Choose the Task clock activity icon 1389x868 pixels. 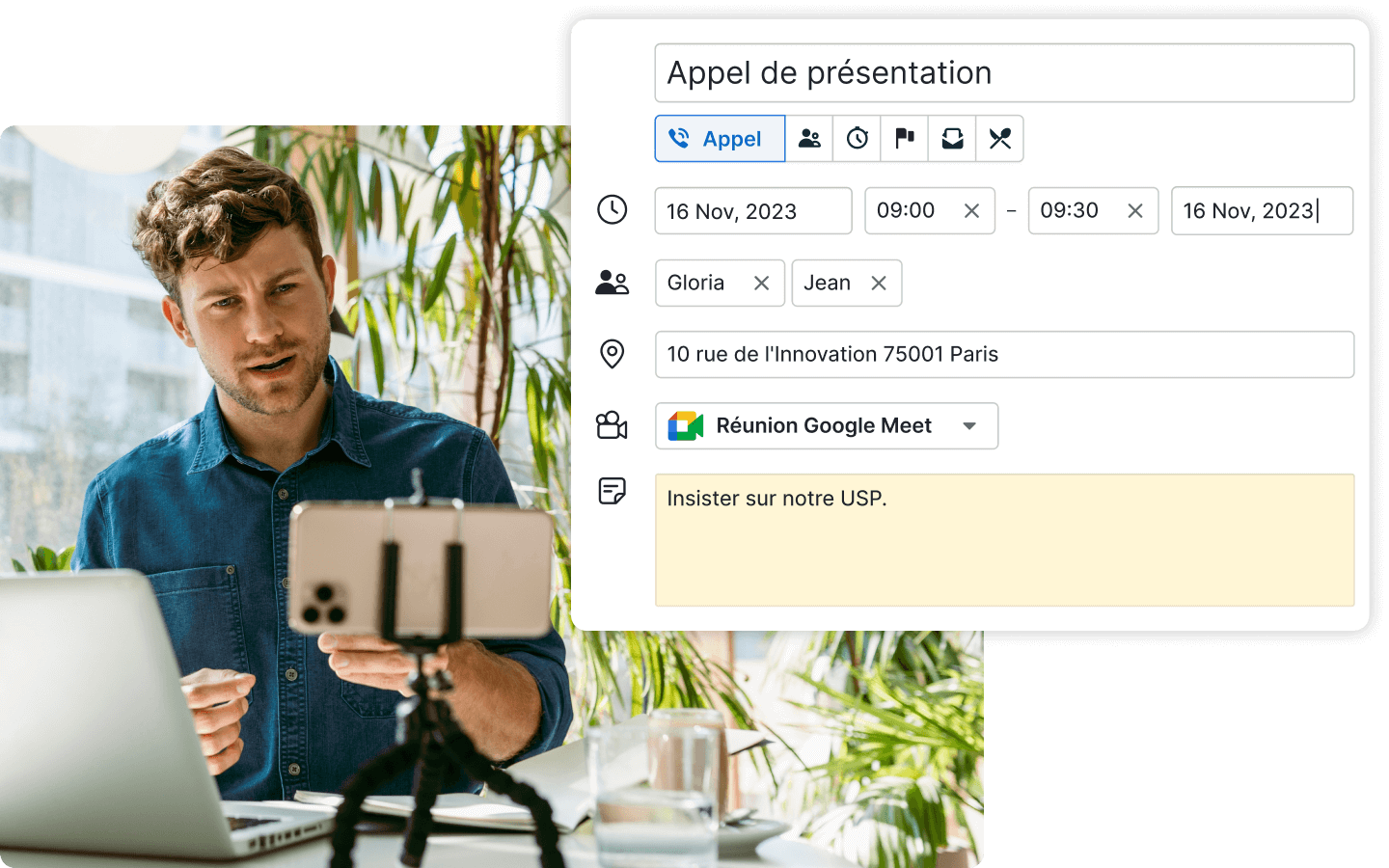[857, 139]
